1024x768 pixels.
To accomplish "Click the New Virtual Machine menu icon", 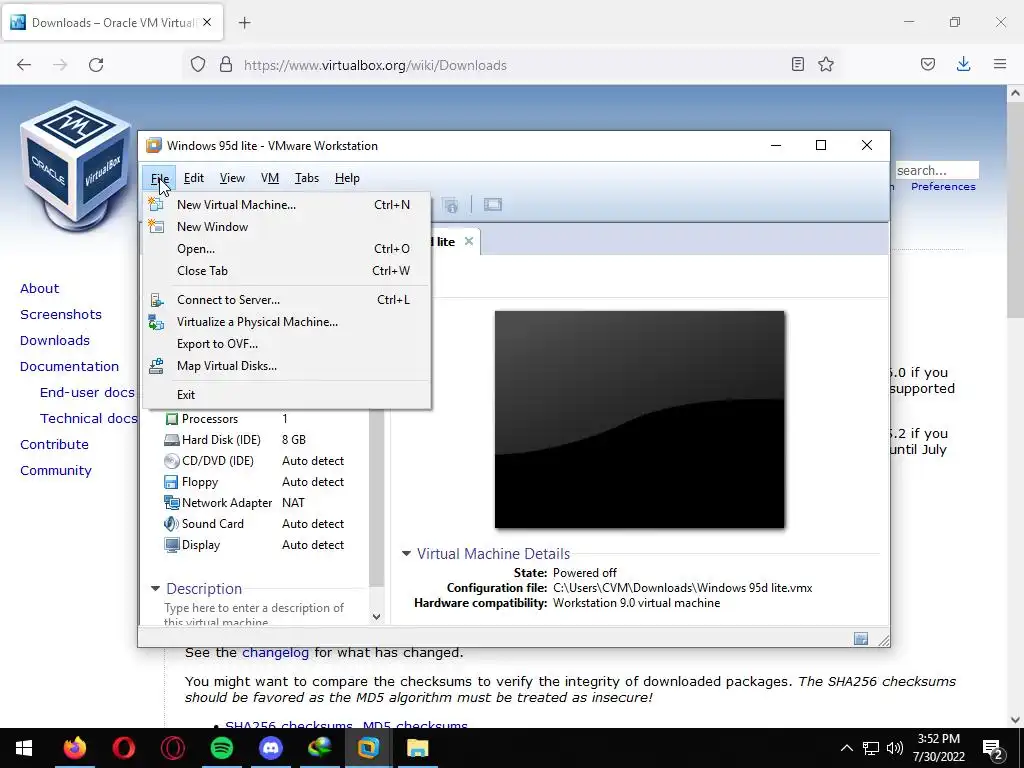I will (155, 204).
